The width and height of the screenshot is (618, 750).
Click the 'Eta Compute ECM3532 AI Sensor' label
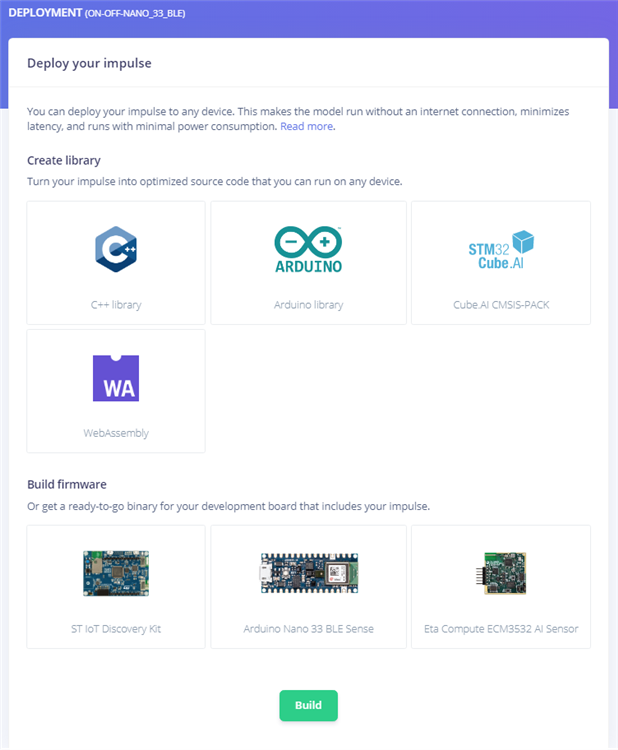(x=501, y=629)
